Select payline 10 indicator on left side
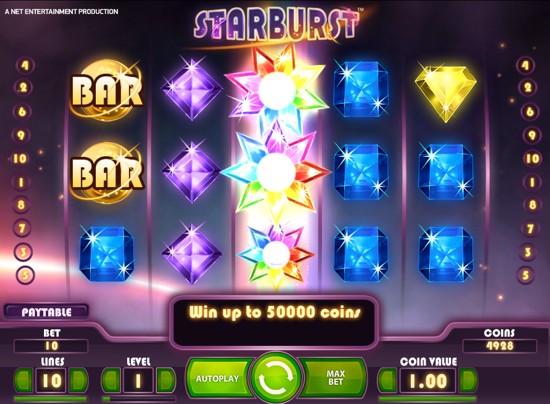The width and height of the screenshot is (550, 404). click(x=20, y=159)
